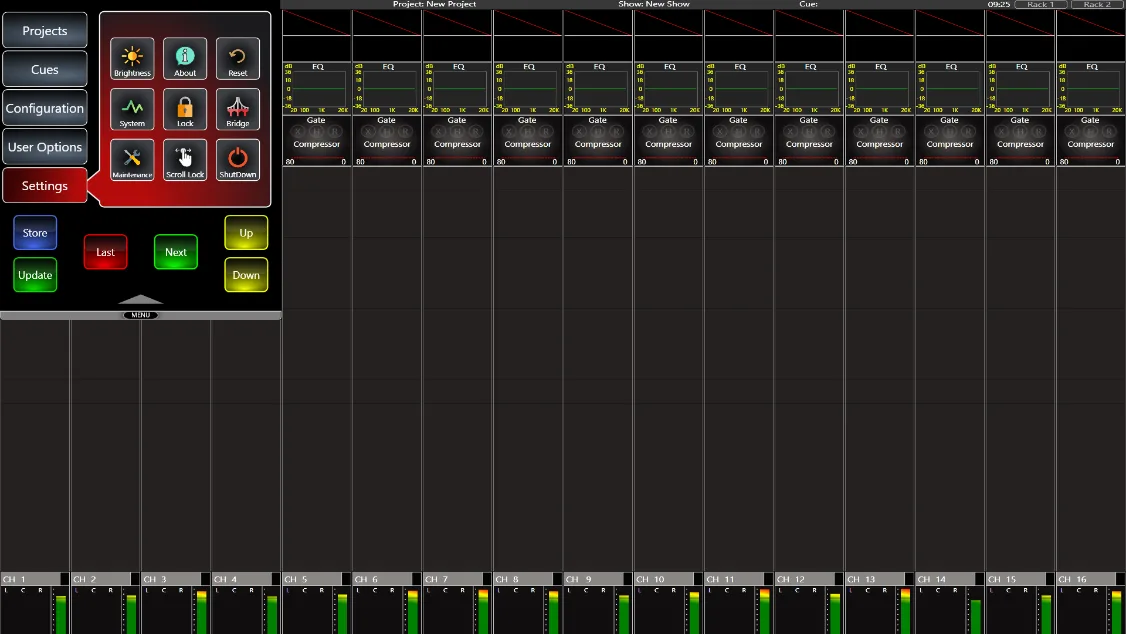The image size is (1126, 634).
Task: Click the CH 16 level meter
Action: 1116,611
